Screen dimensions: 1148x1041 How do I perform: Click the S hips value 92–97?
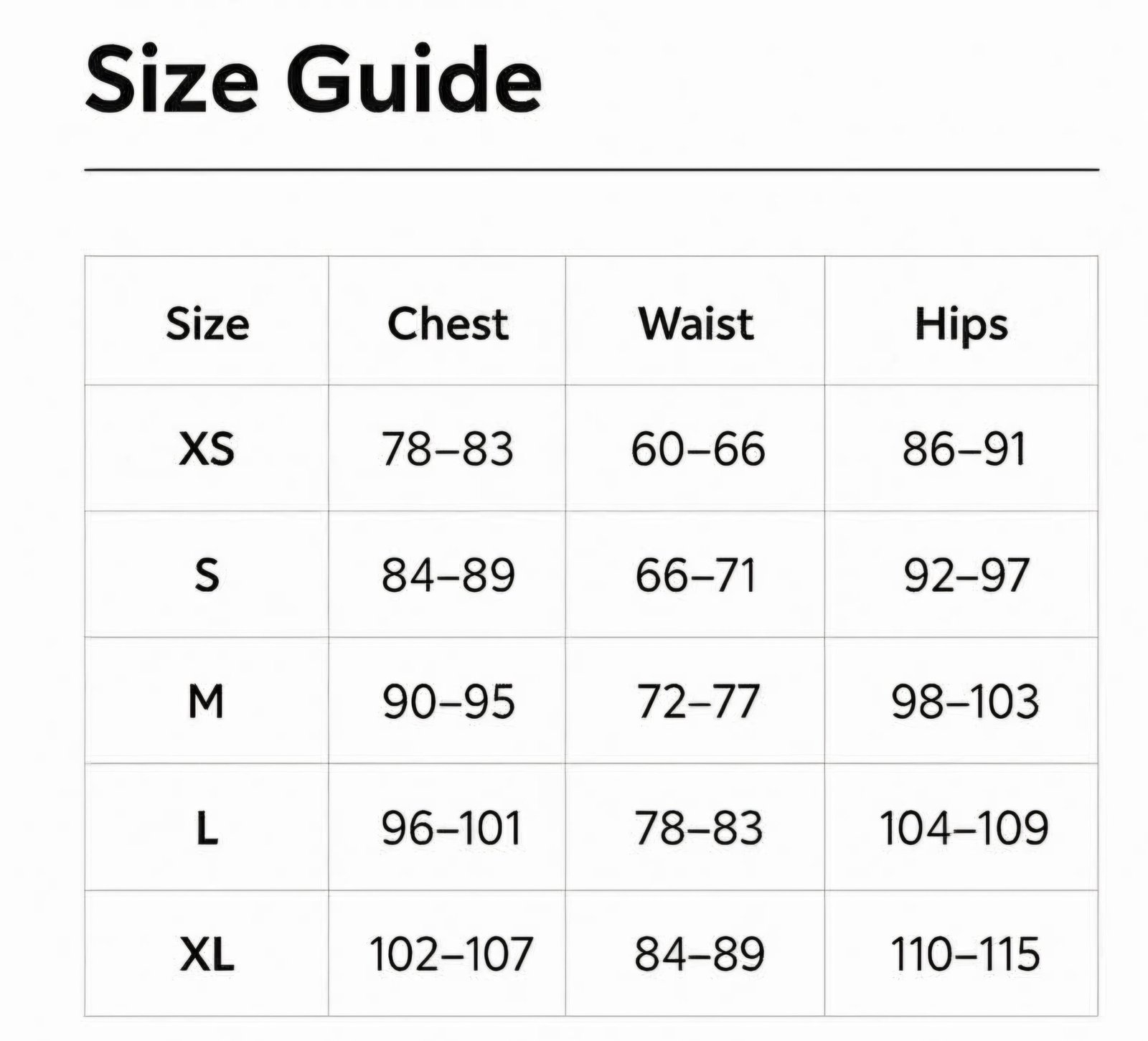point(966,575)
